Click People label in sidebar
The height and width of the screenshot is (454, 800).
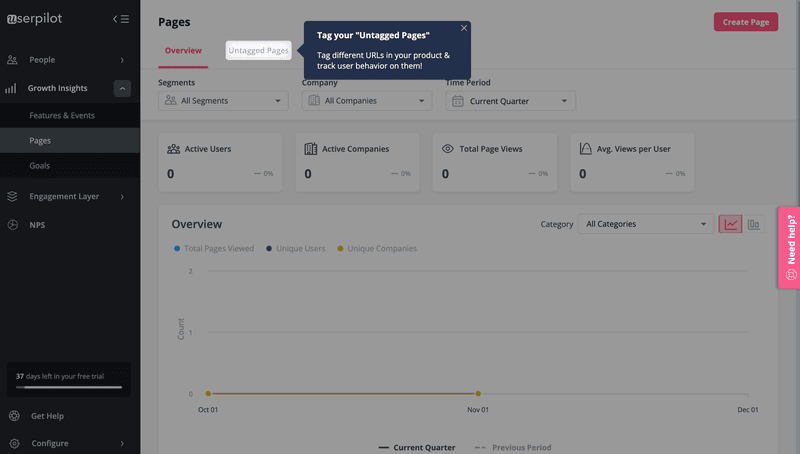click(42, 60)
